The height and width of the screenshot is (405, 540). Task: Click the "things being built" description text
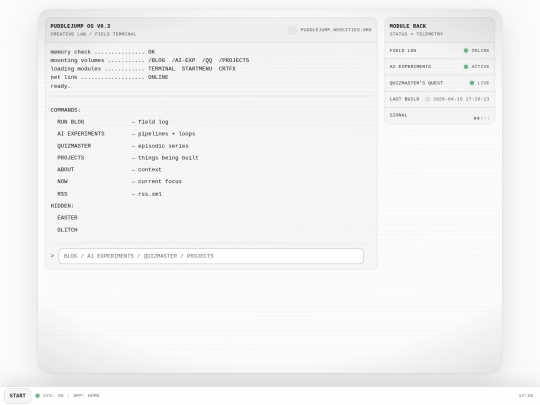(x=168, y=158)
